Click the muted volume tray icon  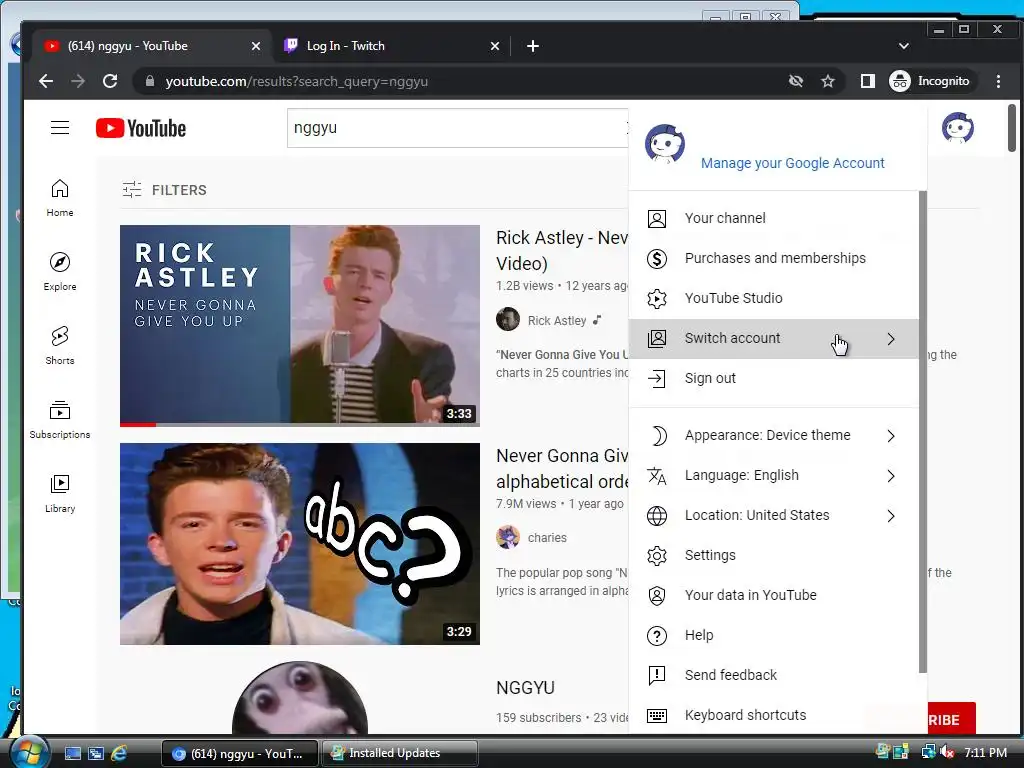coord(947,753)
